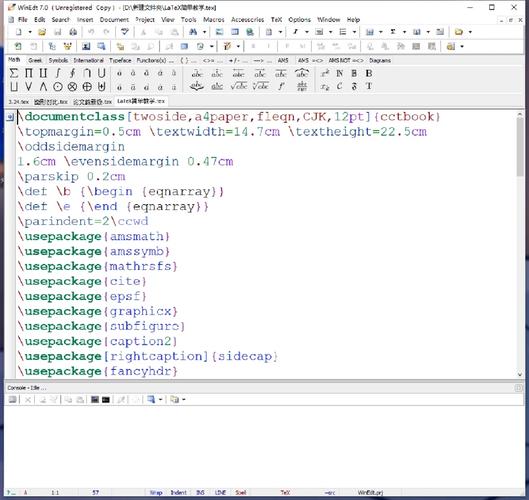The height and width of the screenshot is (500, 529).
Task: Toggle Spell checking in status bar
Action: click(241, 493)
